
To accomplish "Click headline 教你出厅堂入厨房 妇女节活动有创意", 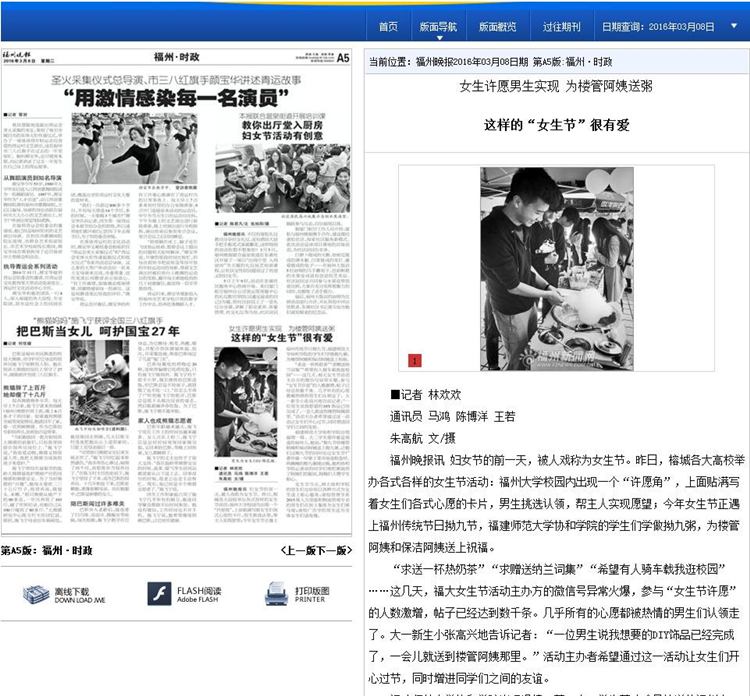I will (x=282, y=130).
